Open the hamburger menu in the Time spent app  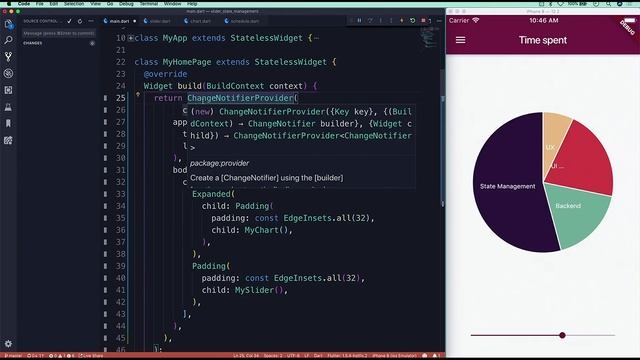click(x=460, y=40)
